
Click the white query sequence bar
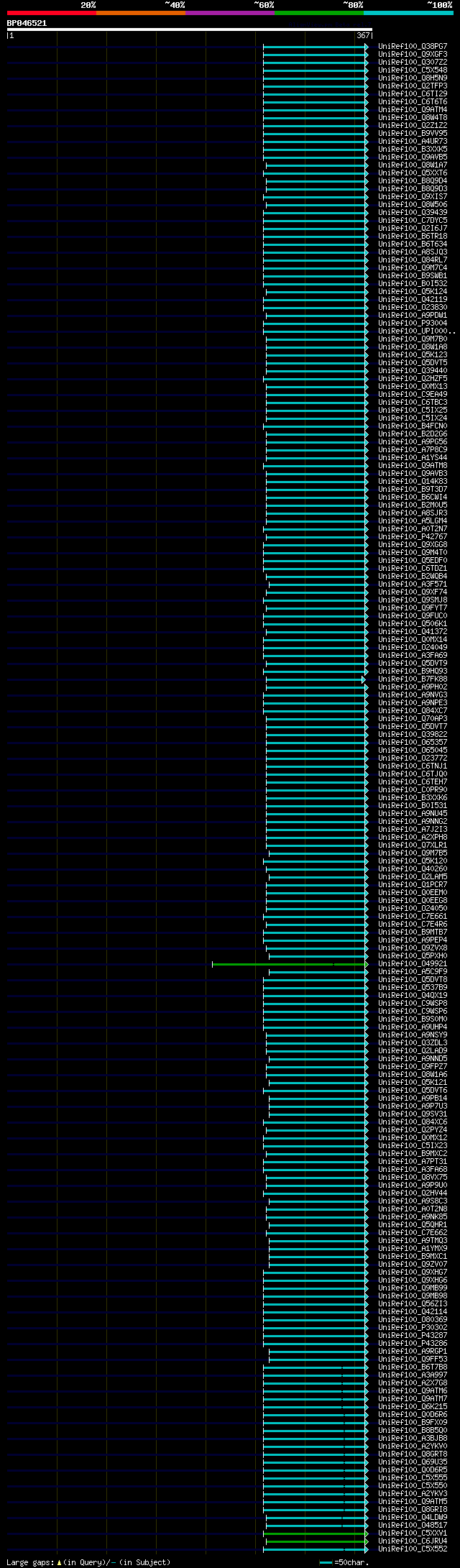tap(189, 29)
